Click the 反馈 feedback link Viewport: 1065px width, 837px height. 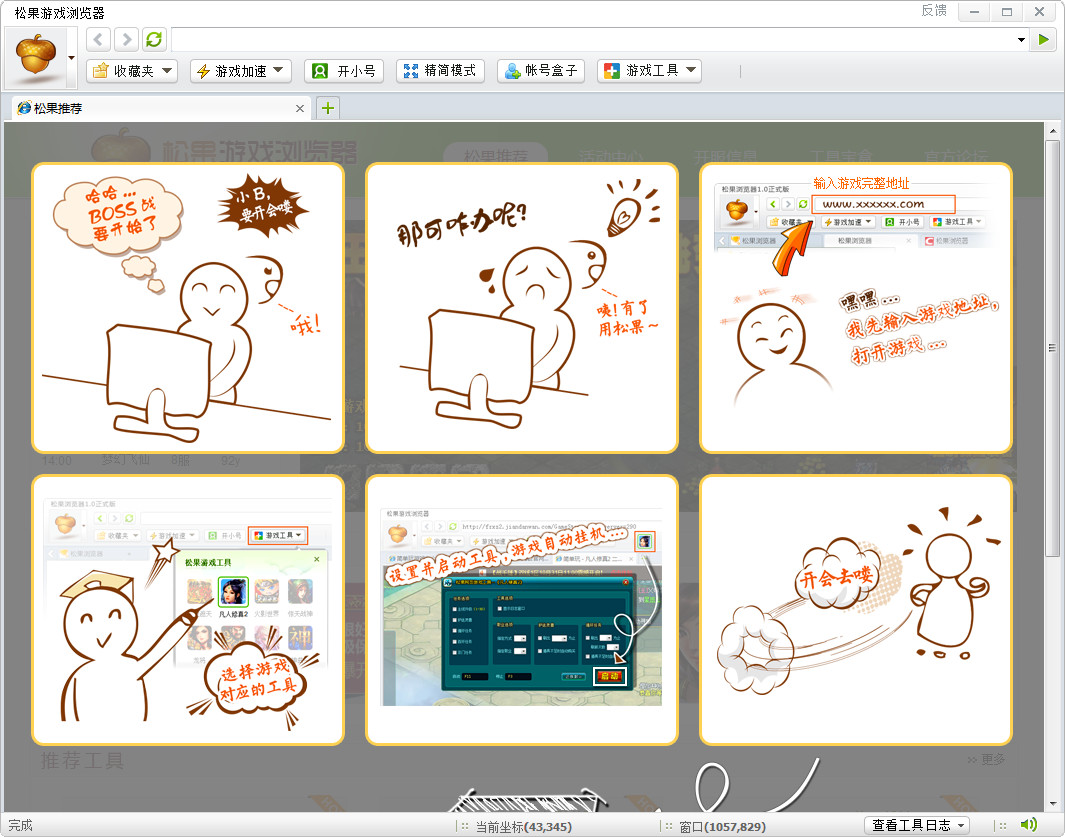pyautogui.click(x=934, y=10)
